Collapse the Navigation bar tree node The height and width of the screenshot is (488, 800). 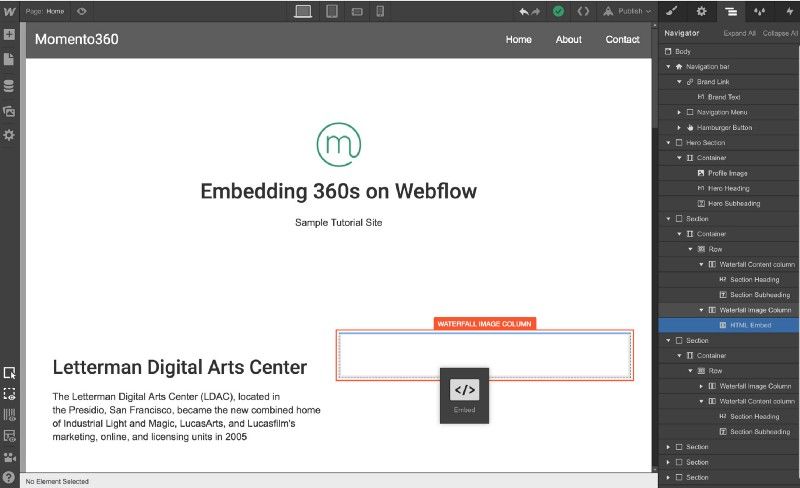(x=668, y=66)
